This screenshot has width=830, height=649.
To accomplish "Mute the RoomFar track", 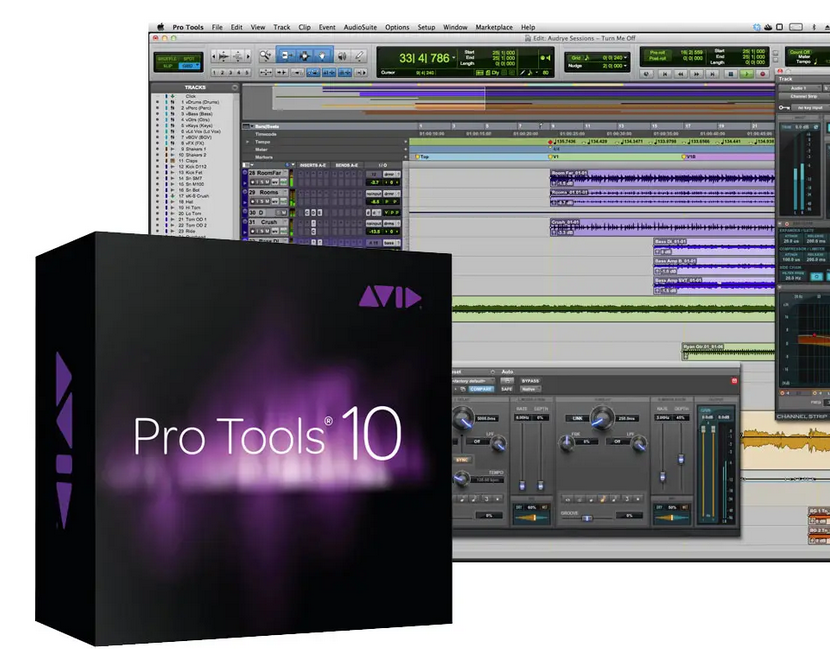I will 267,182.
